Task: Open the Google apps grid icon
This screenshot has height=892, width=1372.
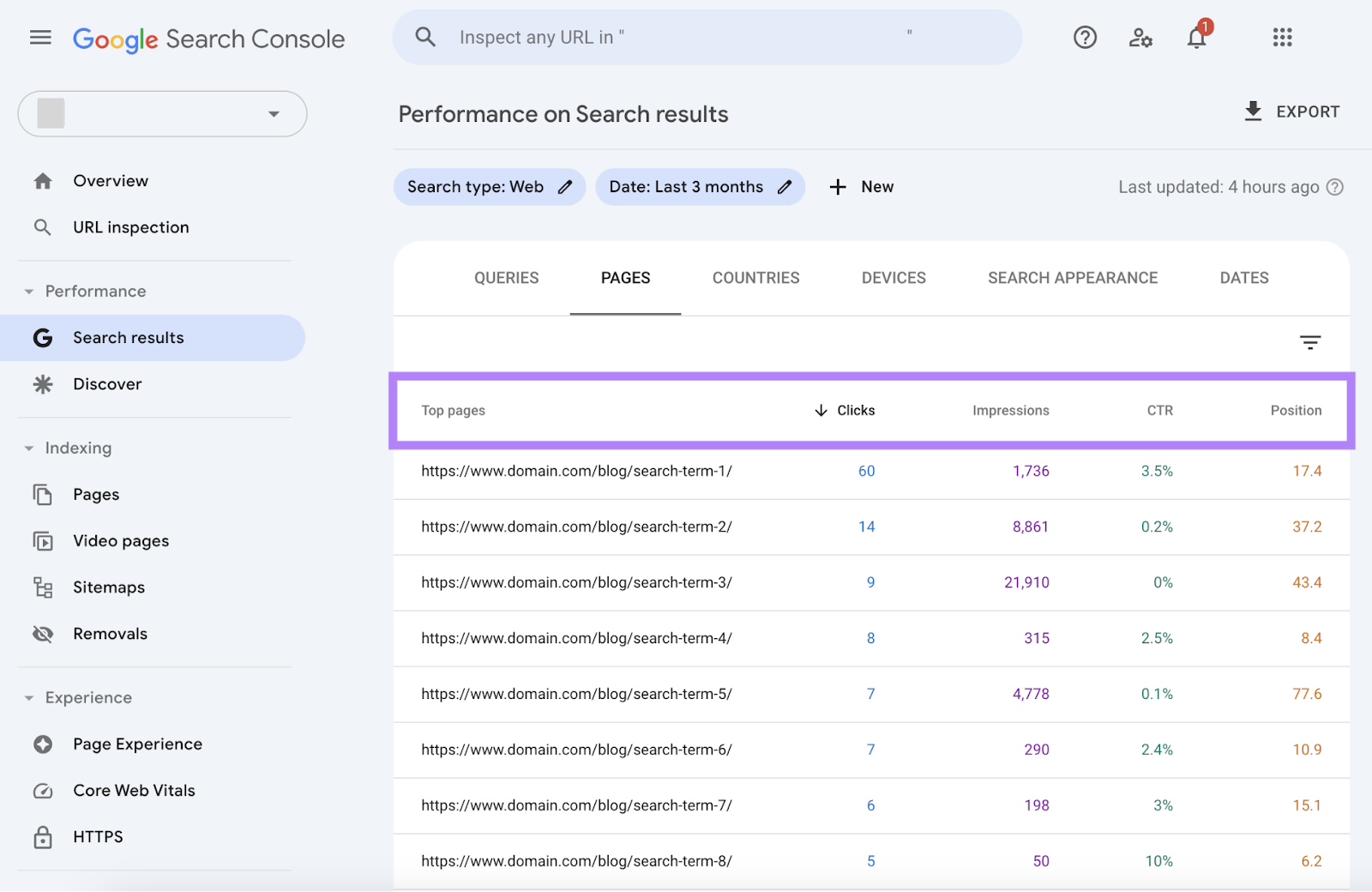Action: pyautogui.click(x=1282, y=37)
